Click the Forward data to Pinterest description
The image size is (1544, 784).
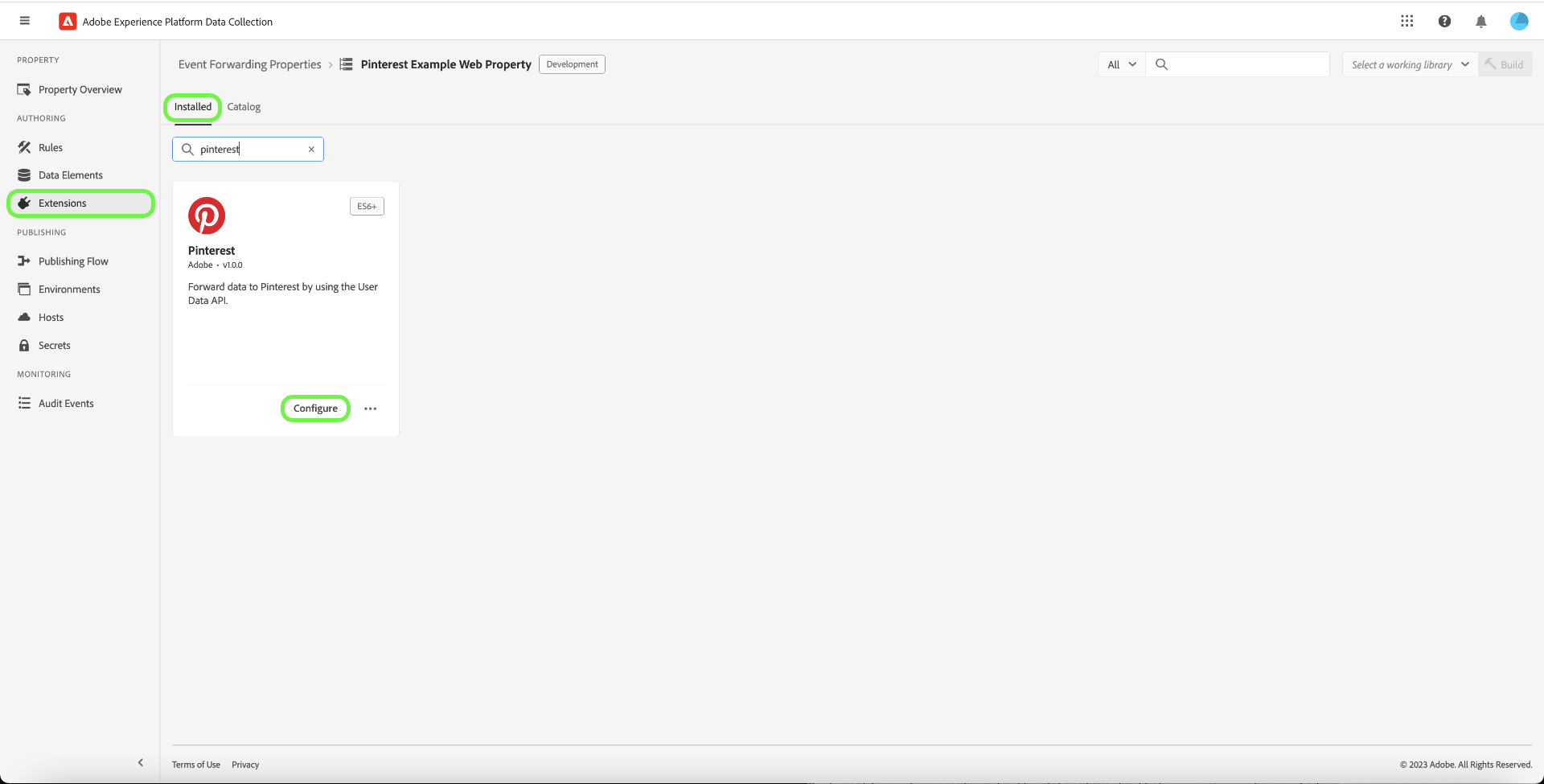(x=283, y=293)
